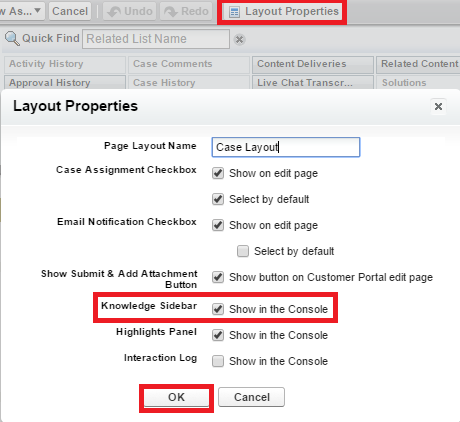The width and height of the screenshot is (460, 422).
Task: Open the Save As dropdown arrow
Action: [x=38, y=11]
